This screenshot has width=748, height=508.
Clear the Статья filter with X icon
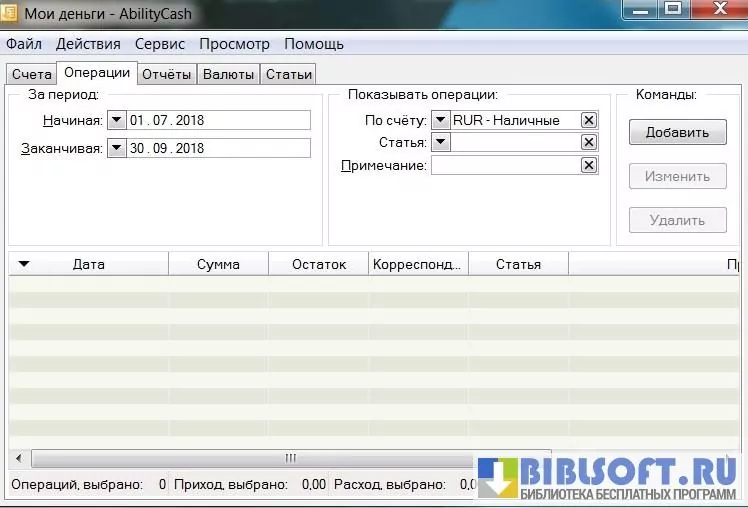pos(589,143)
